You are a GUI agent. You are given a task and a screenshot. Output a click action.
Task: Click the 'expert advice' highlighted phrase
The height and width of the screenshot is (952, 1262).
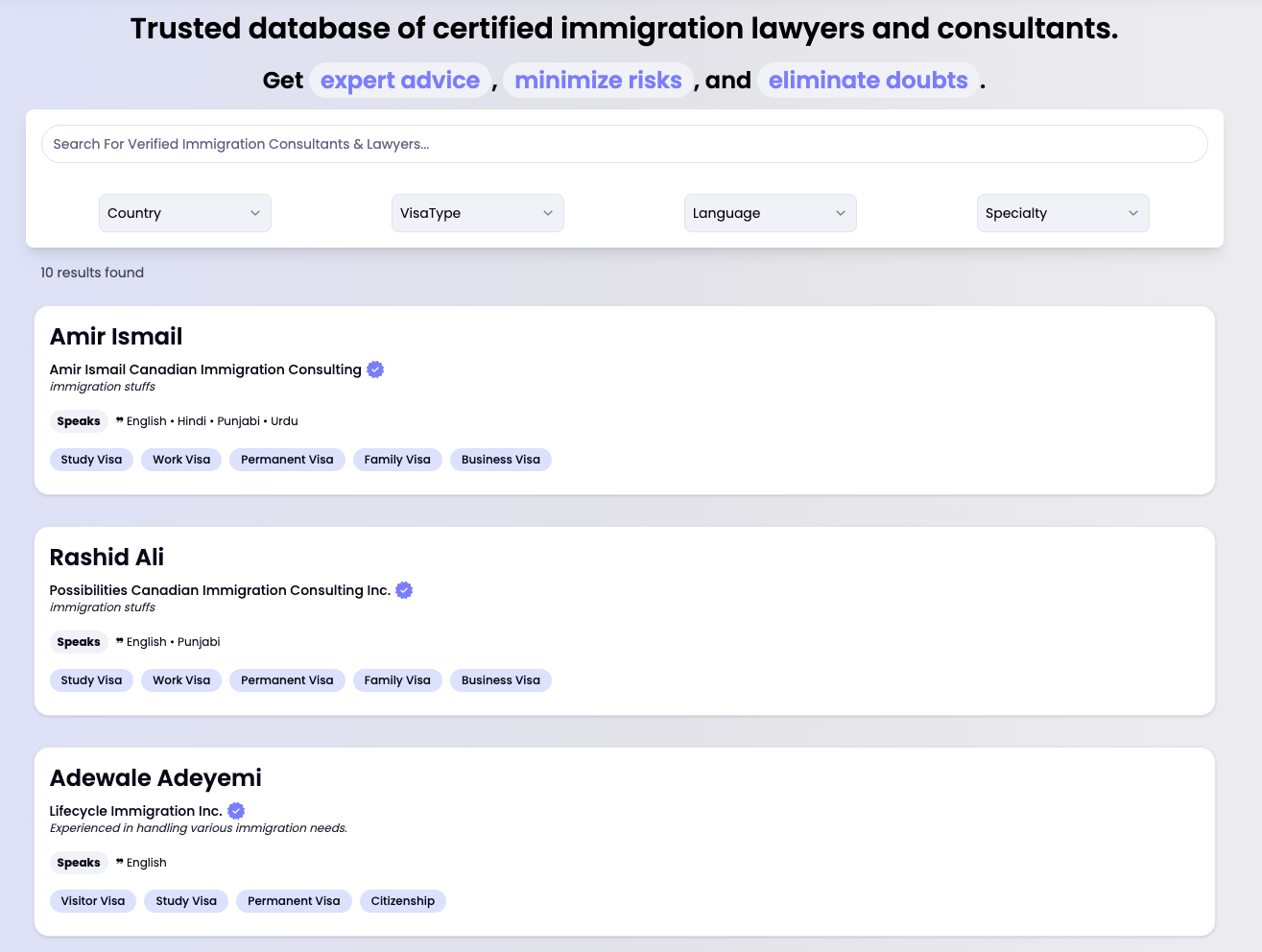400,81
